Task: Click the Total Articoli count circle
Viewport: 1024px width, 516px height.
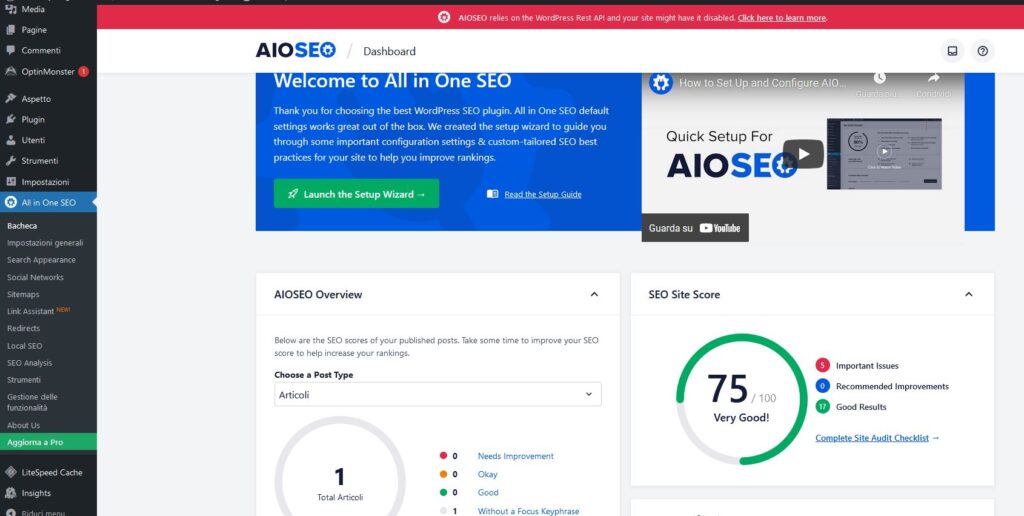Action: point(340,482)
